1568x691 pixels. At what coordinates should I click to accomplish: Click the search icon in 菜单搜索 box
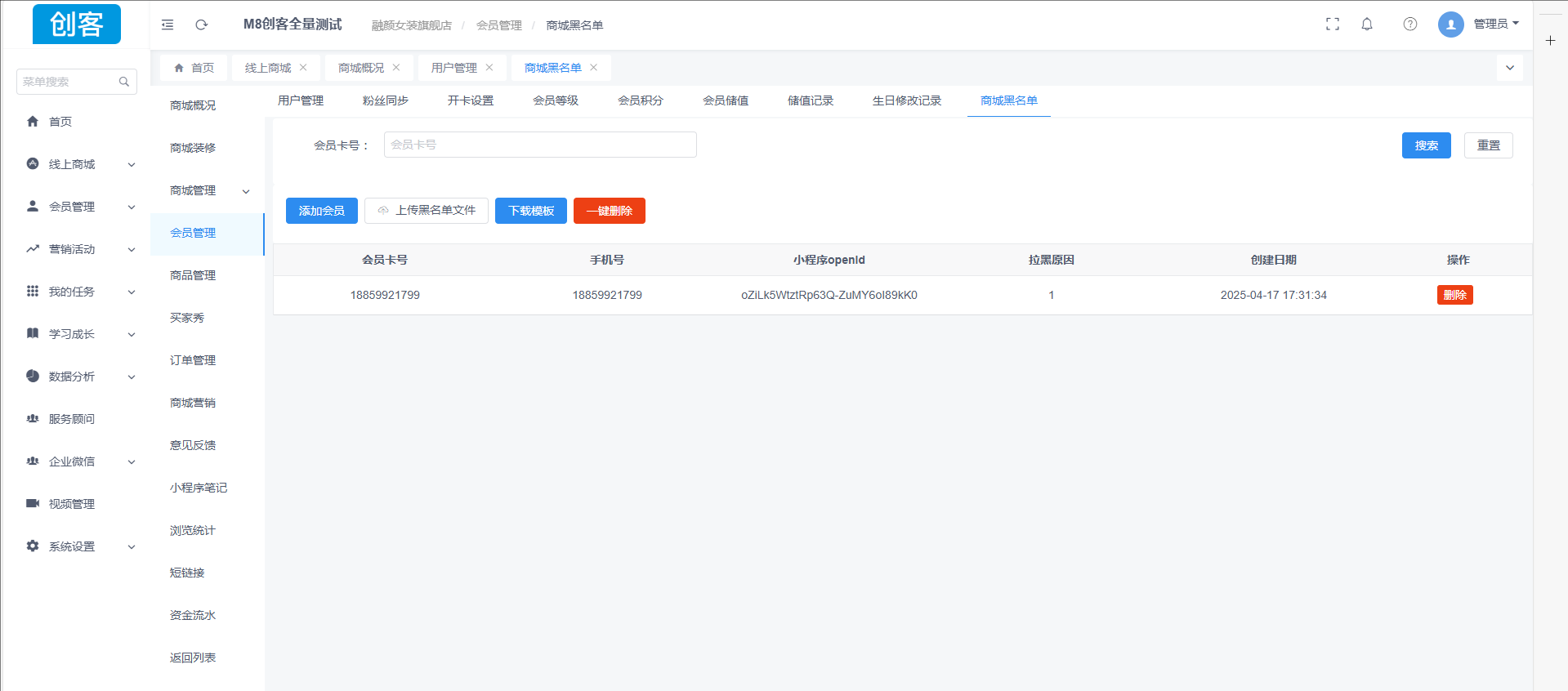[124, 82]
